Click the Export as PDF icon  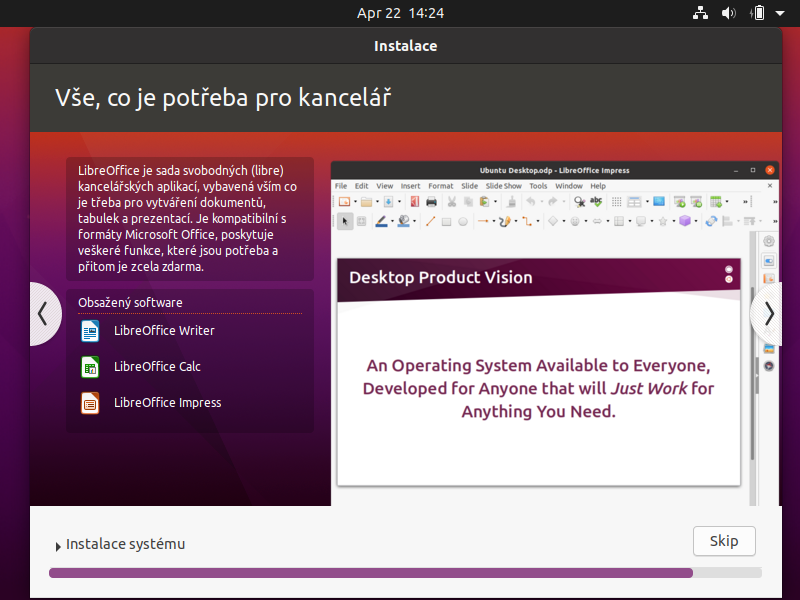[x=415, y=202]
